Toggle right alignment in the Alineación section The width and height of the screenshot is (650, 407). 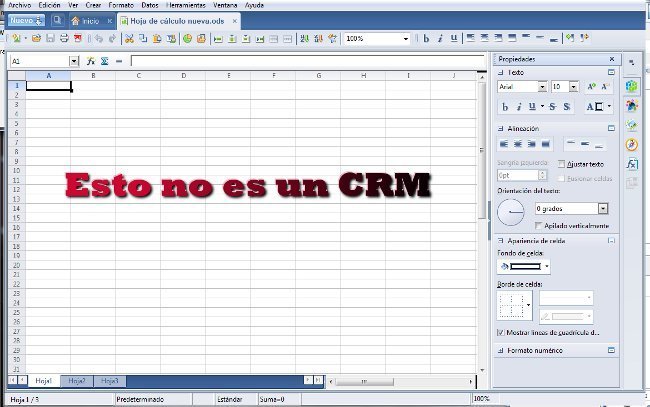coord(531,144)
